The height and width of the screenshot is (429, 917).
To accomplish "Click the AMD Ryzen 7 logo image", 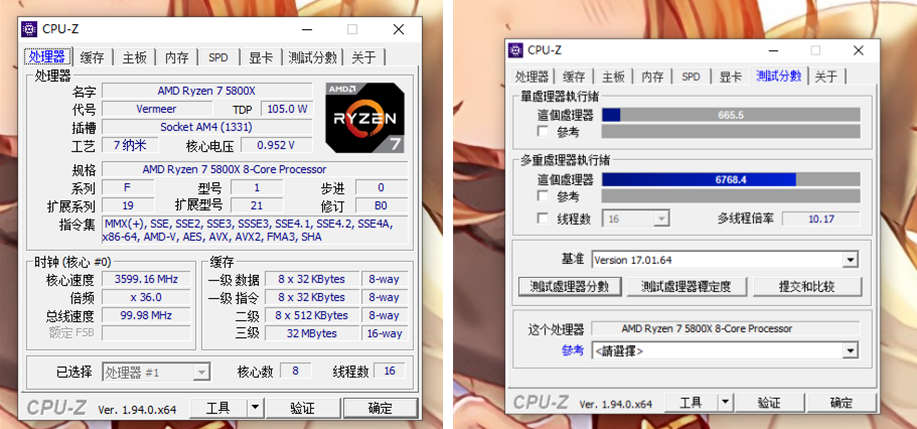I will tap(365, 117).
